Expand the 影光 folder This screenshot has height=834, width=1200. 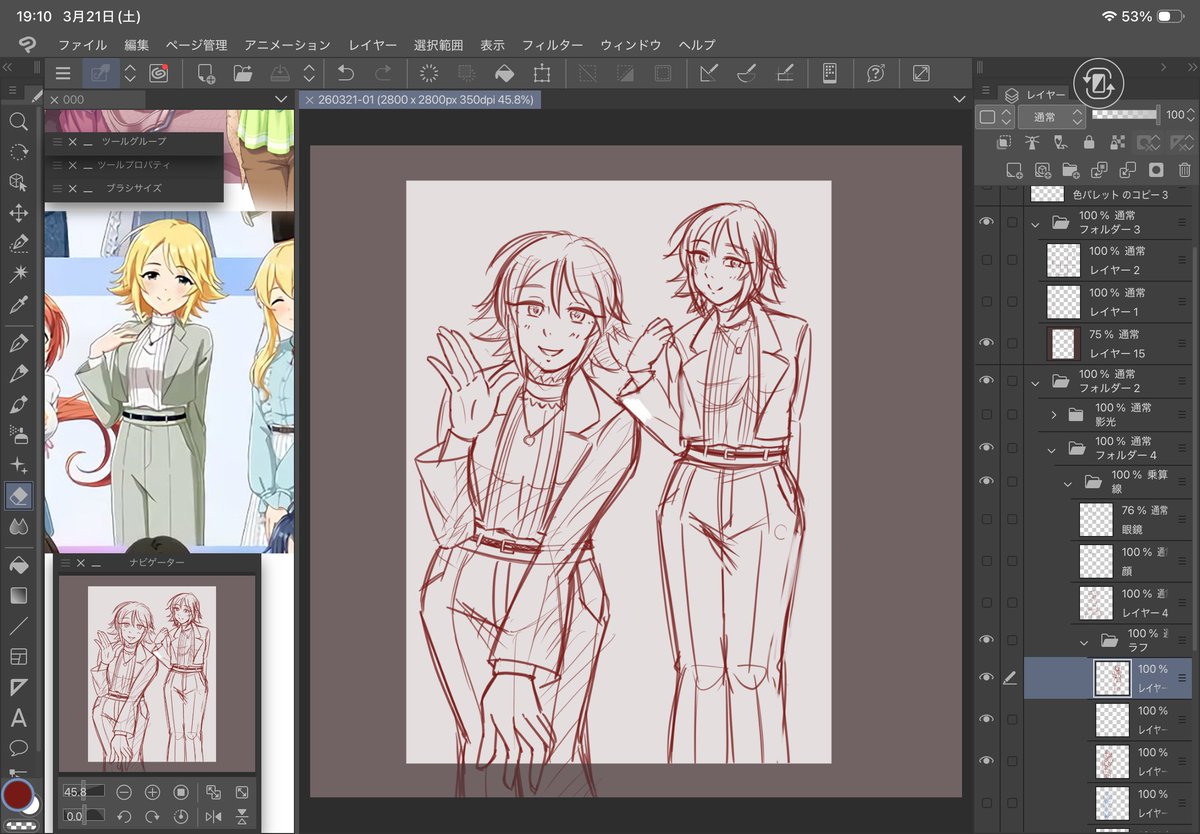coord(1054,414)
